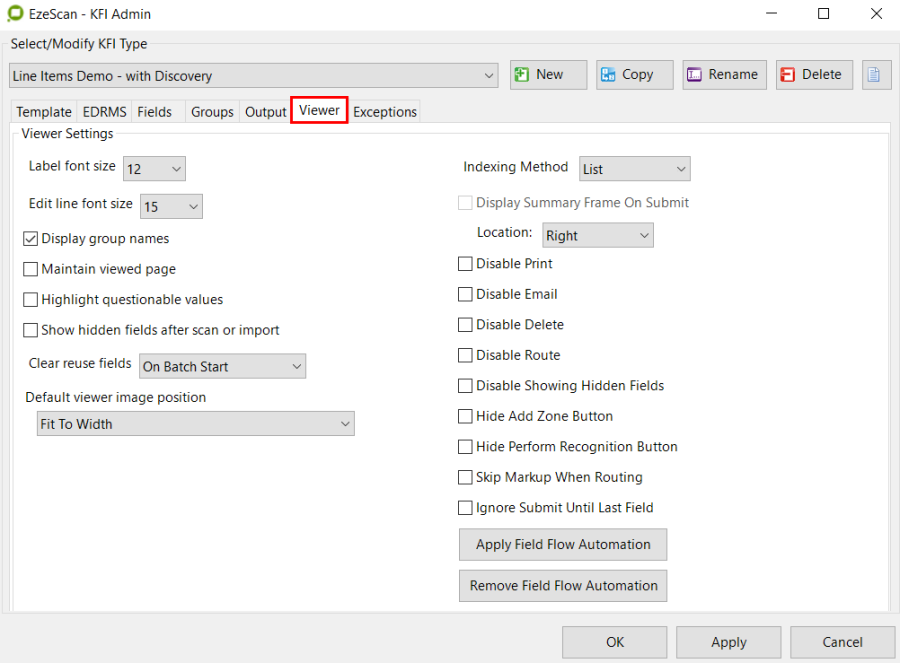Uncheck Display group names checkbox

coord(31,239)
